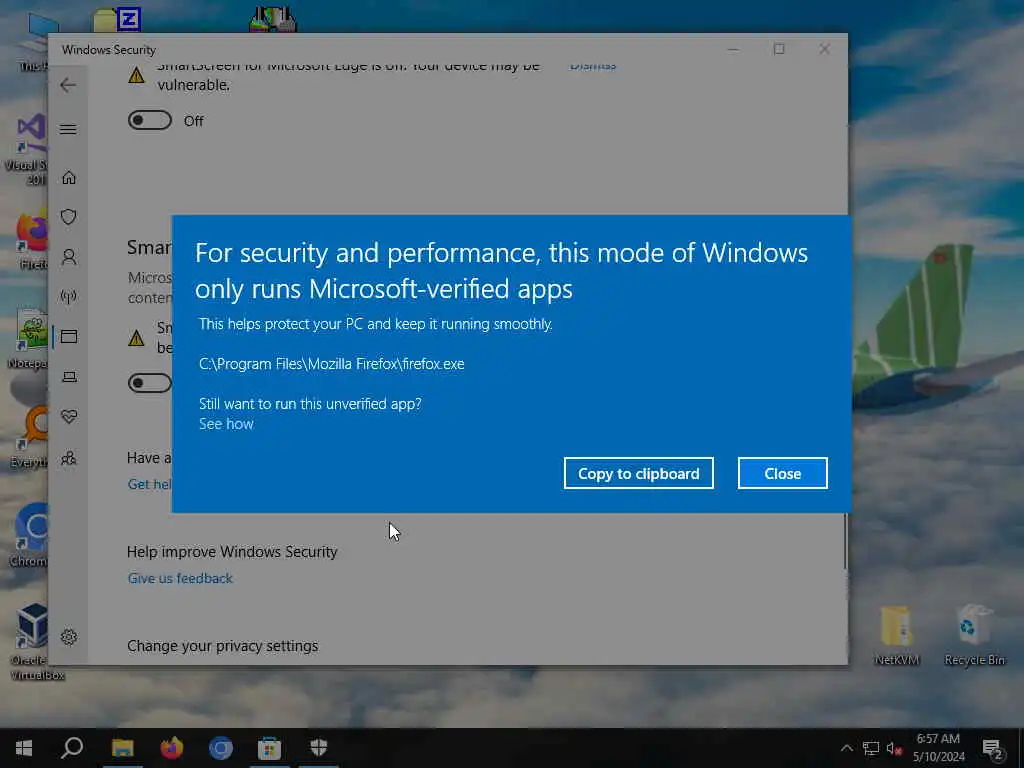1024x768 pixels.
Task: Open Virus & threat protection shield icon
Action: (69, 217)
